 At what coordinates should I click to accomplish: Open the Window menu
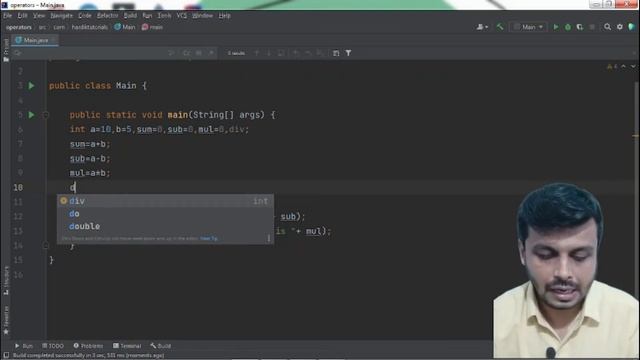click(202, 16)
